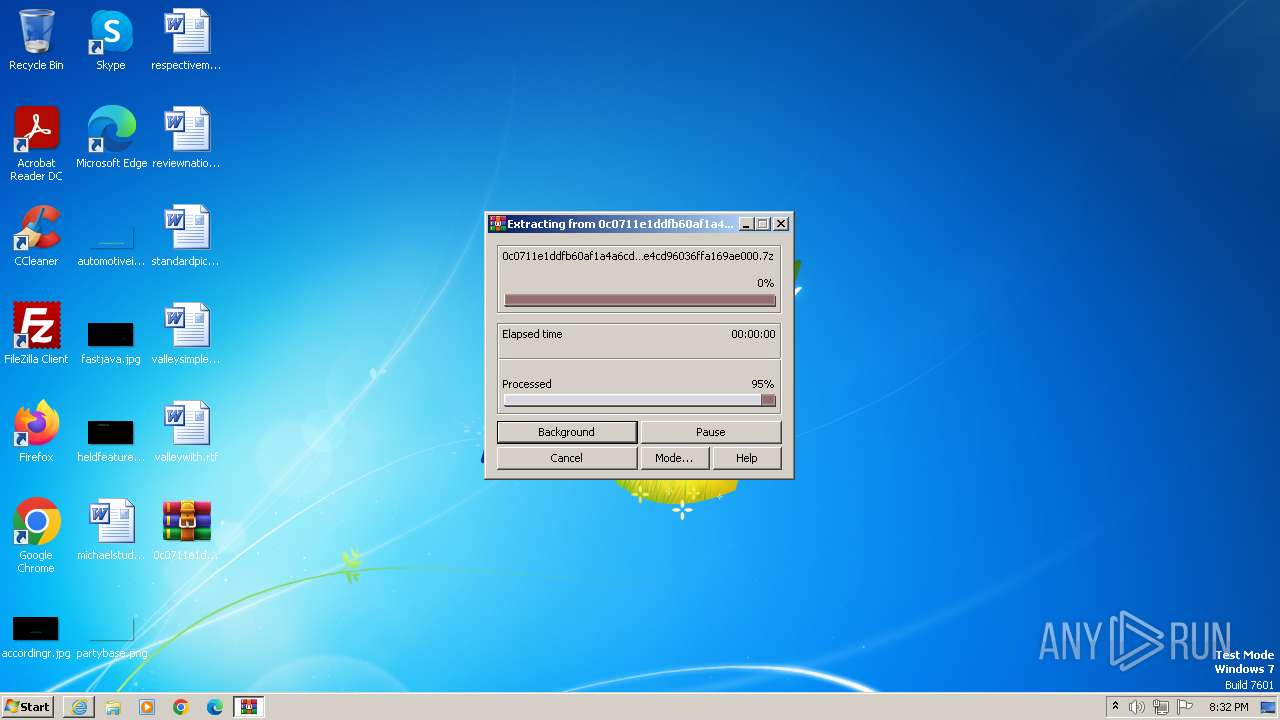Click Background in extraction dialog
This screenshot has width=1280, height=720.
click(x=566, y=432)
